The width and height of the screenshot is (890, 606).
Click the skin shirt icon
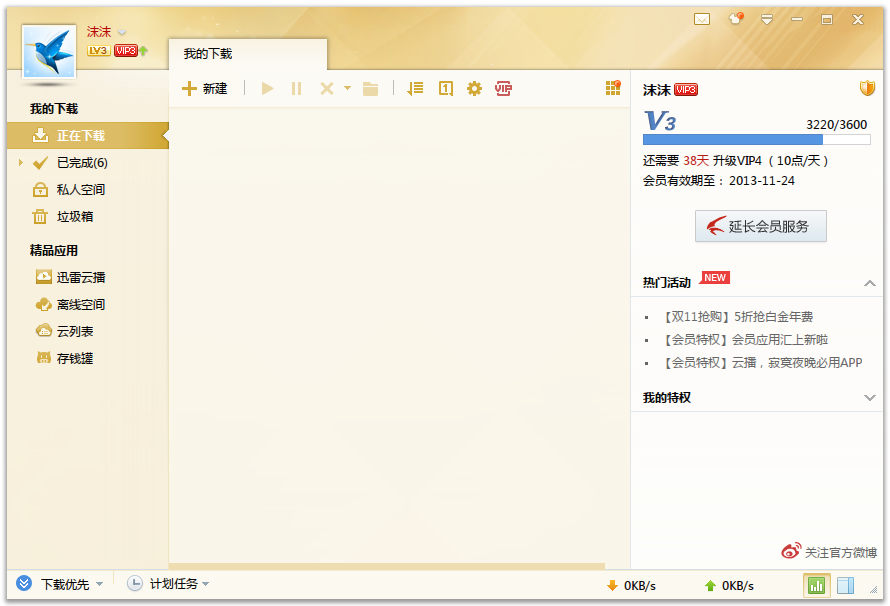click(736, 19)
